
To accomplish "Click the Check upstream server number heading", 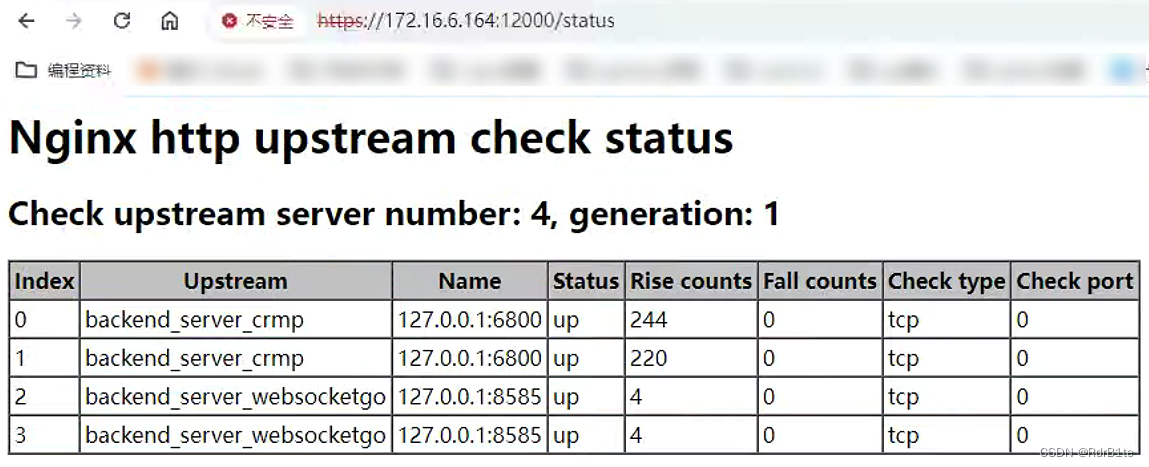I will 394,214.
